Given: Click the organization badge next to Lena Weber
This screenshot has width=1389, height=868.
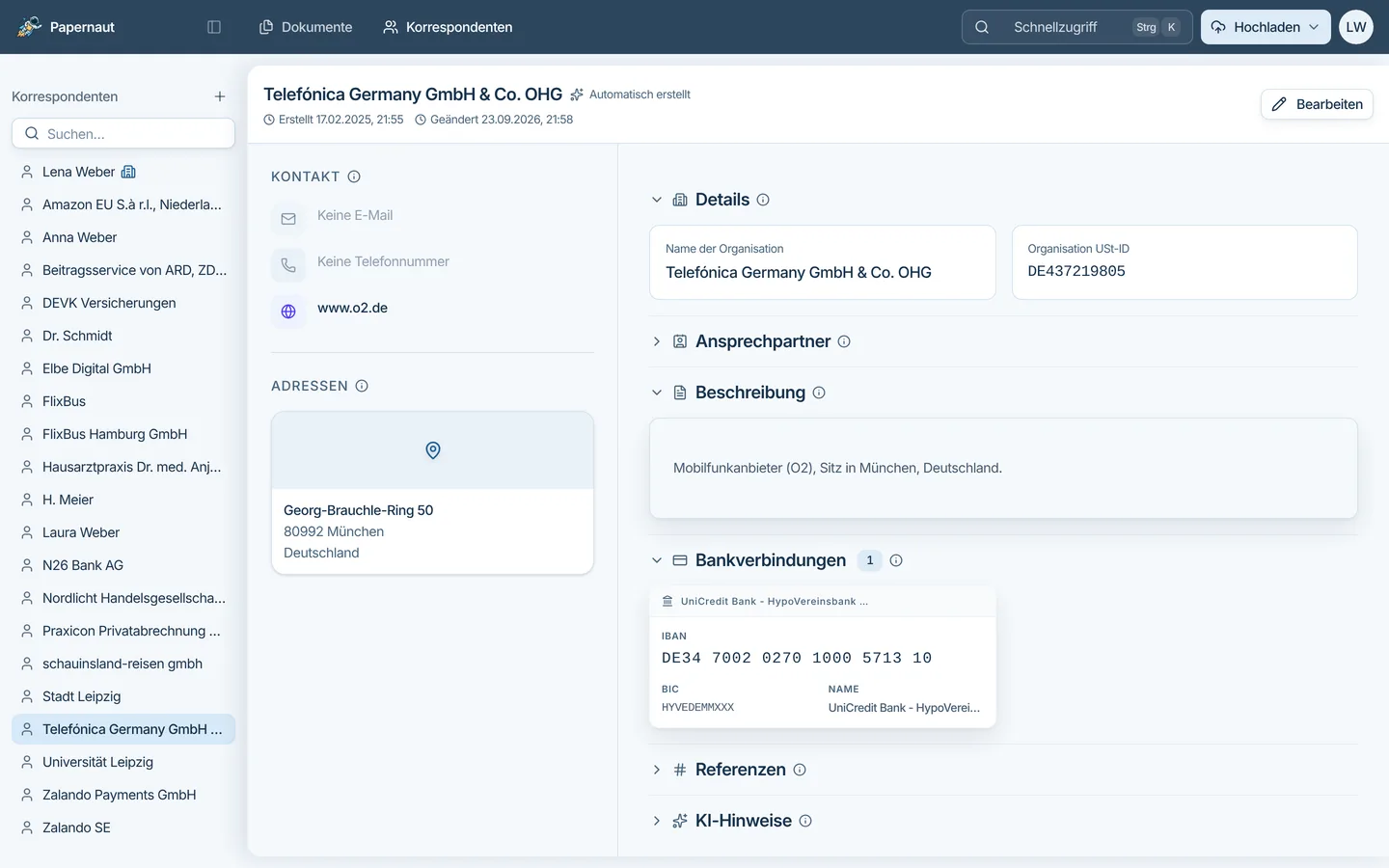Looking at the screenshot, I should [128, 172].
